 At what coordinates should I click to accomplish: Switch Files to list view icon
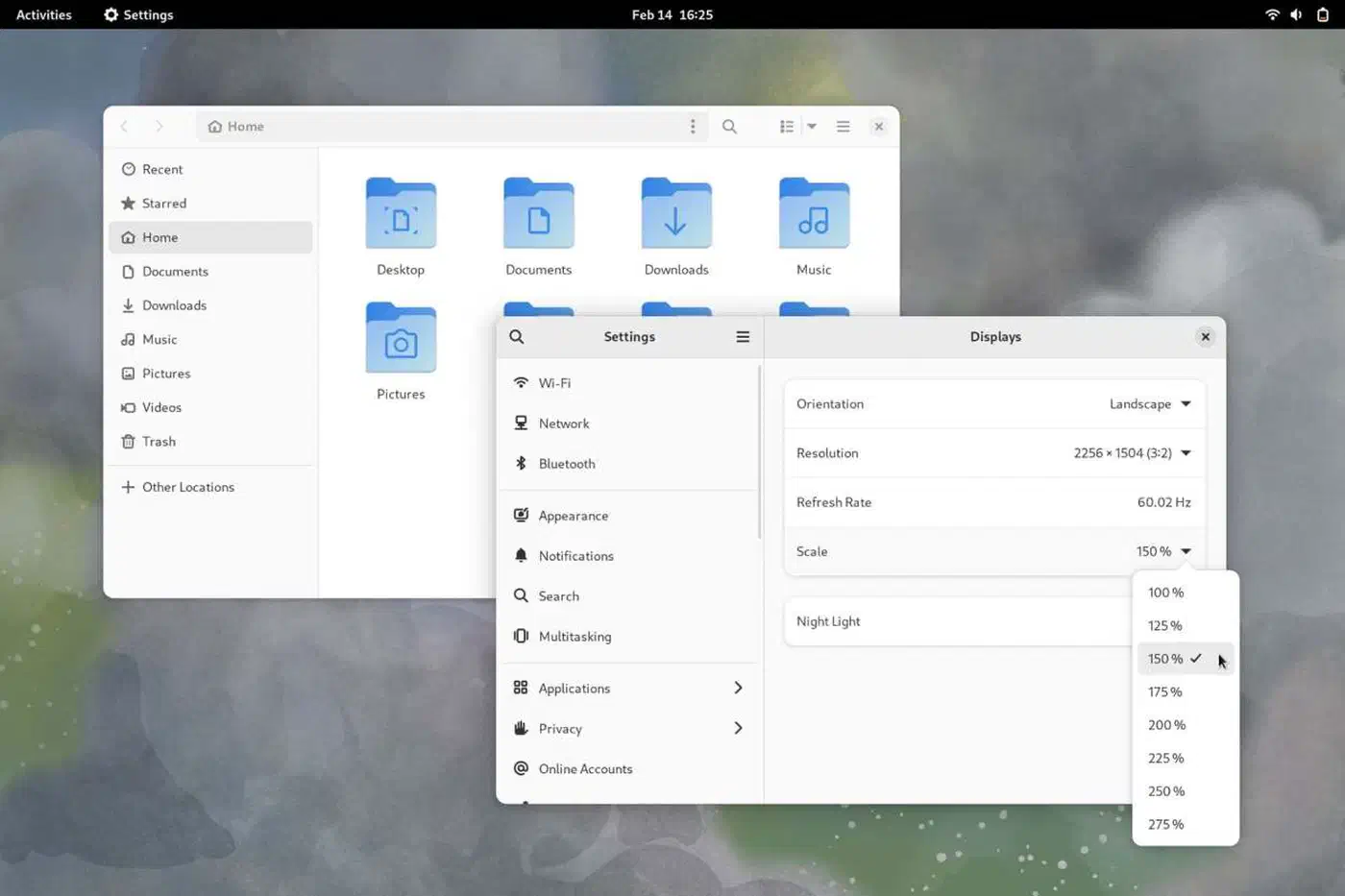pyautogui.click(x=787, y=127)
